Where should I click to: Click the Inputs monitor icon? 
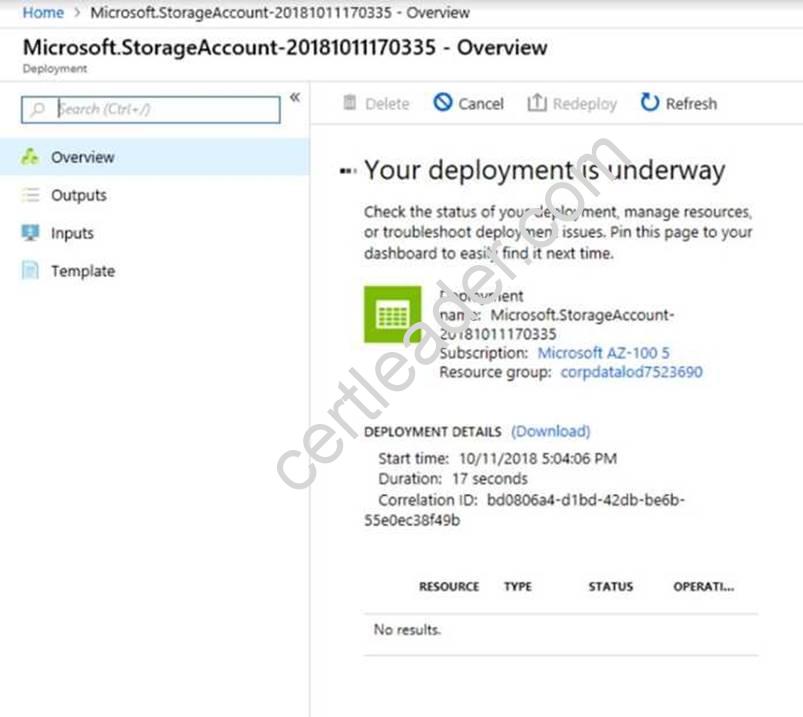(x=30, y=233)
